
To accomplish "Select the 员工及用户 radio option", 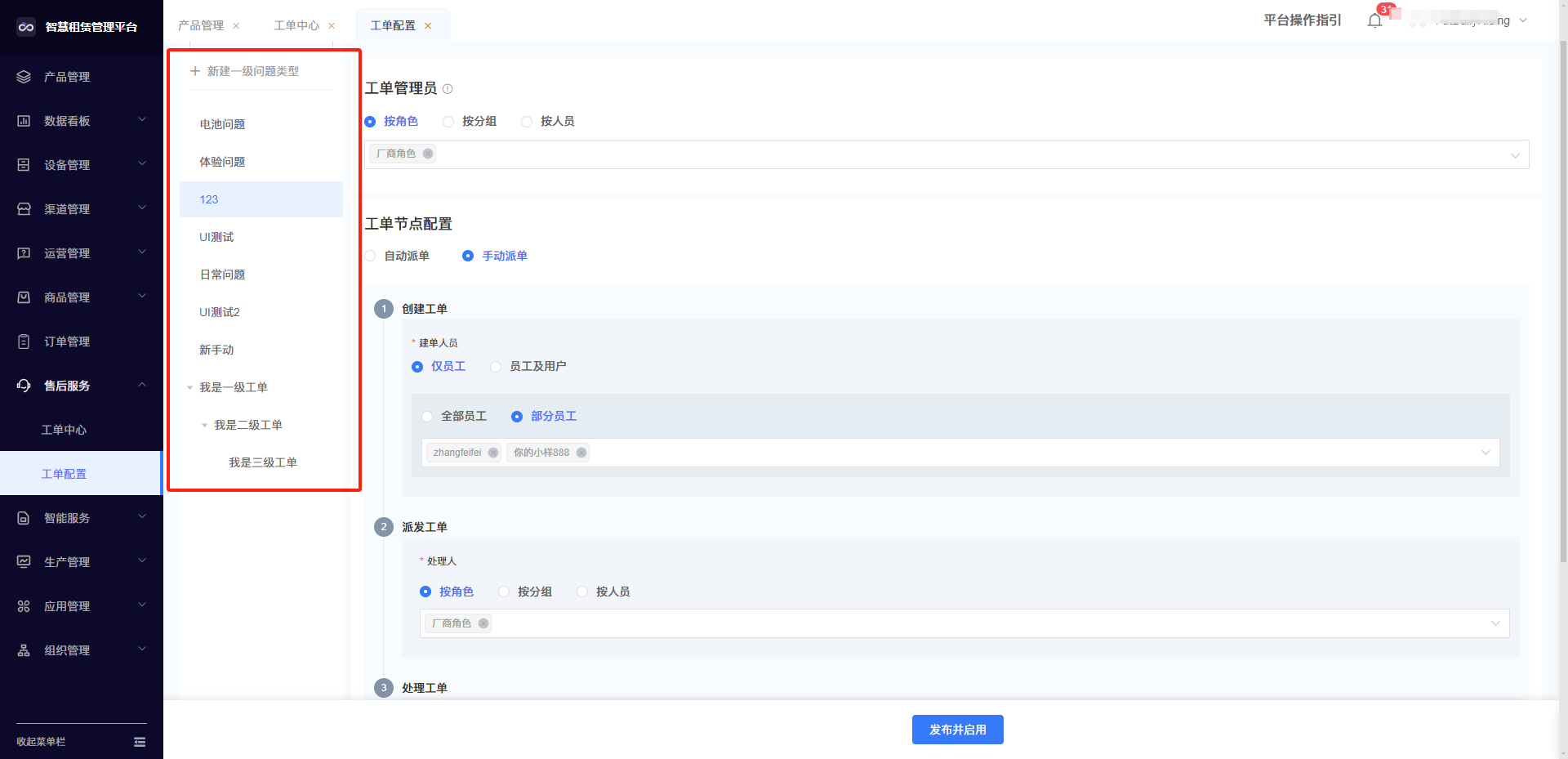I will pyautogui.click(x=496, y=367).
